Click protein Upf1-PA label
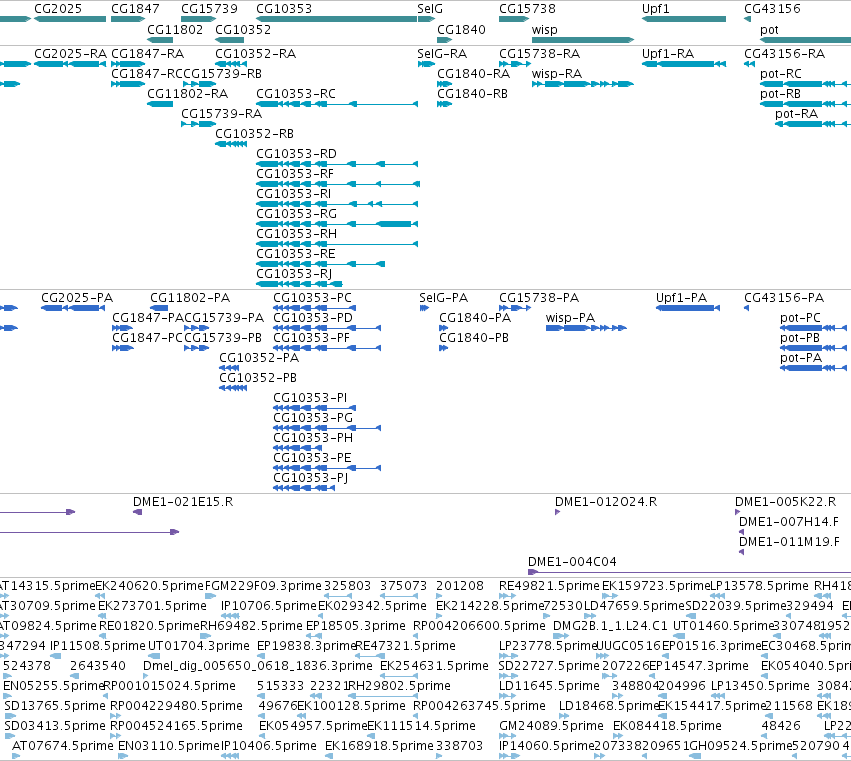Viewport: 851px width, 761px height. [681, 298]
